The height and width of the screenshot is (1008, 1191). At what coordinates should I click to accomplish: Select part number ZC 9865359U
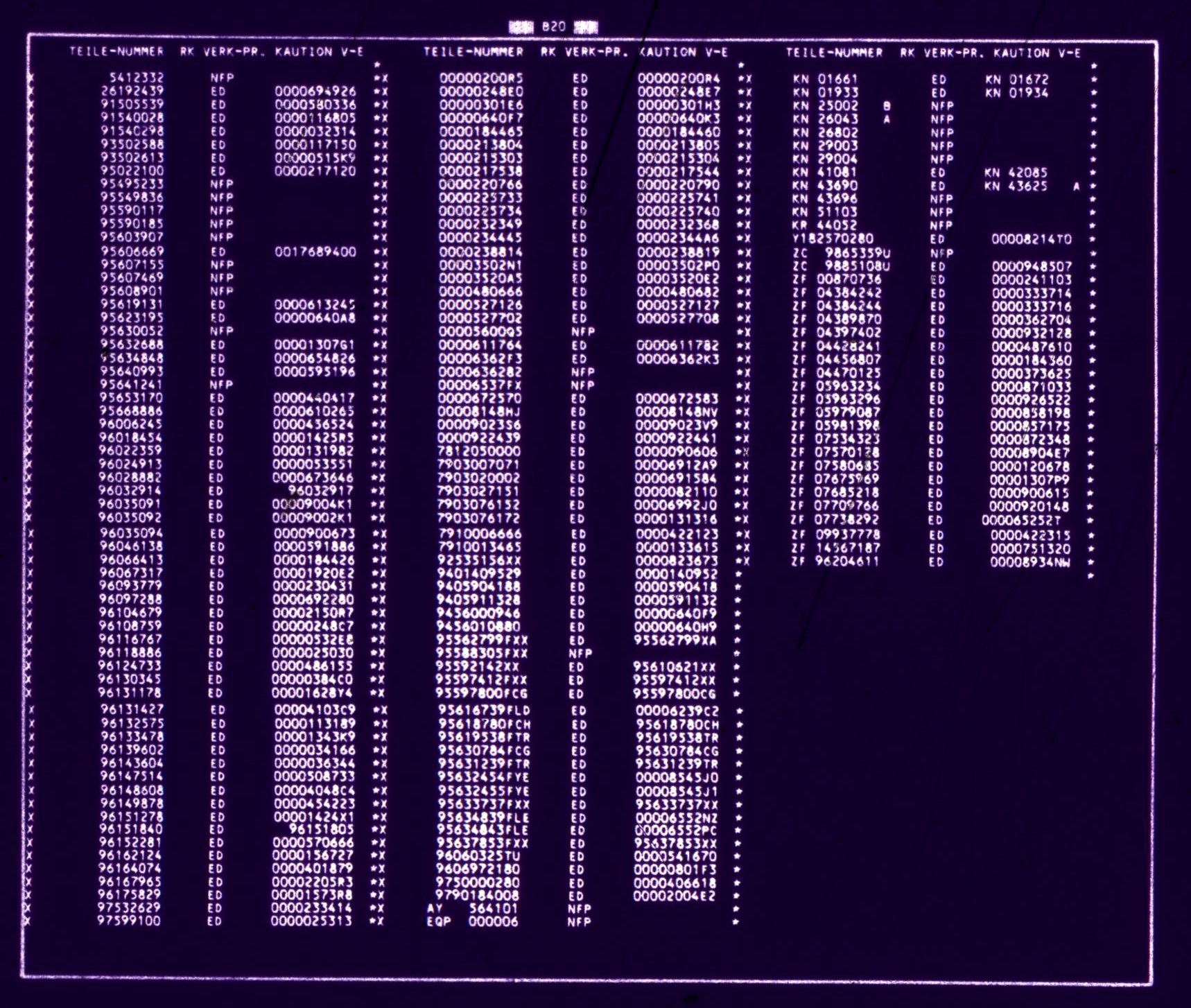(x=842, y=253)
